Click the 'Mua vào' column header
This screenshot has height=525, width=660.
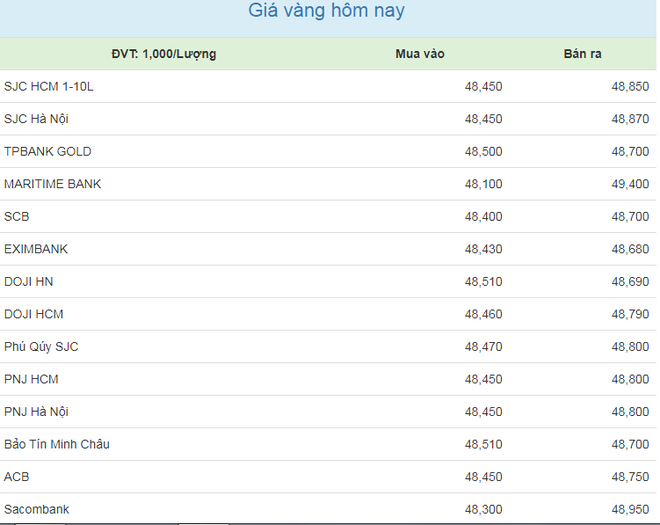pyautogui.click(x=420, y=54)
